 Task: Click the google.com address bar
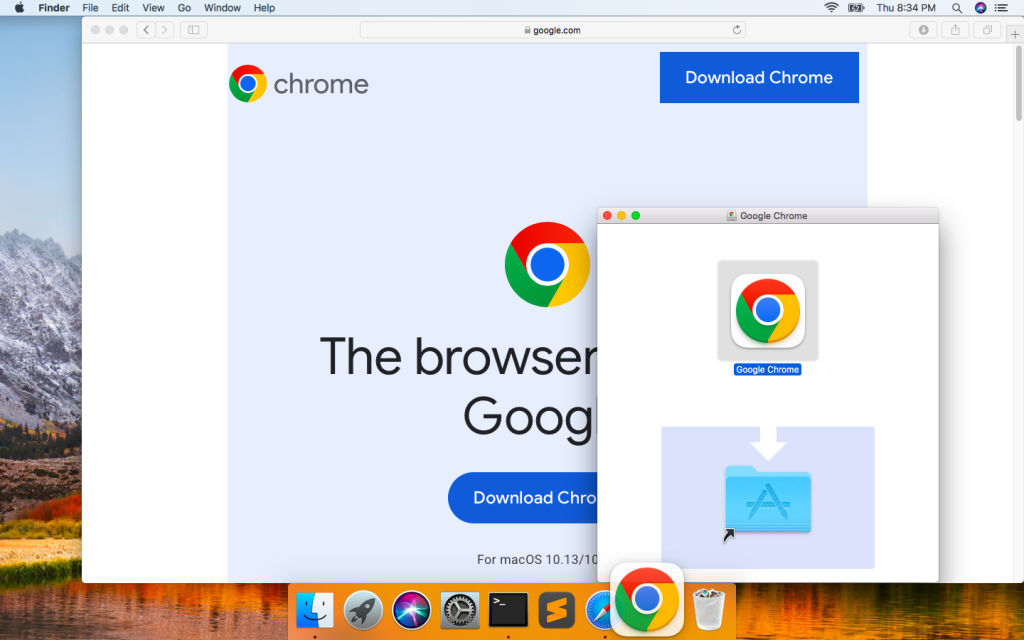click(552, 30)
